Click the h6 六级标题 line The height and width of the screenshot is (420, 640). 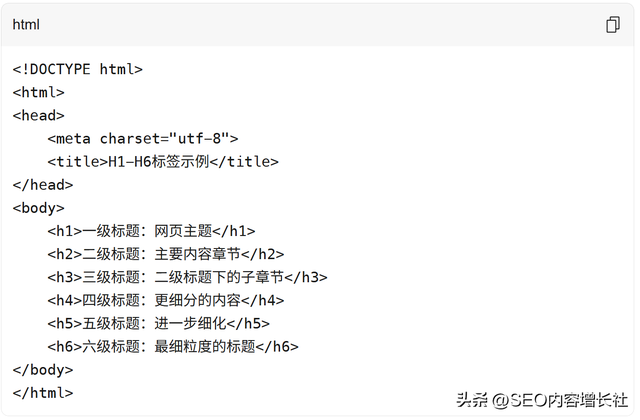pos(173,346)
